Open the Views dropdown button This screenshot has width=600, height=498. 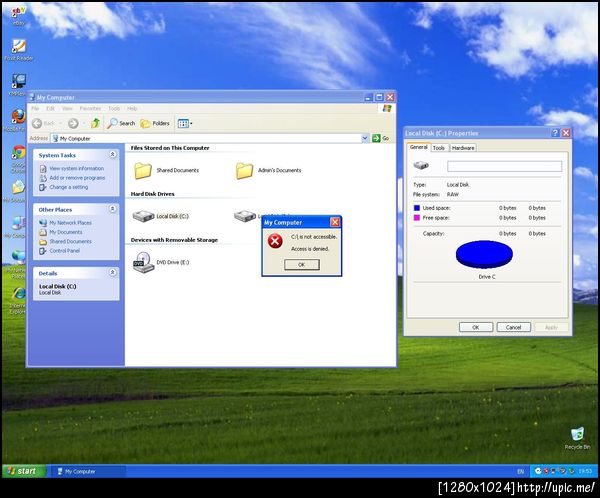point(185,123)
